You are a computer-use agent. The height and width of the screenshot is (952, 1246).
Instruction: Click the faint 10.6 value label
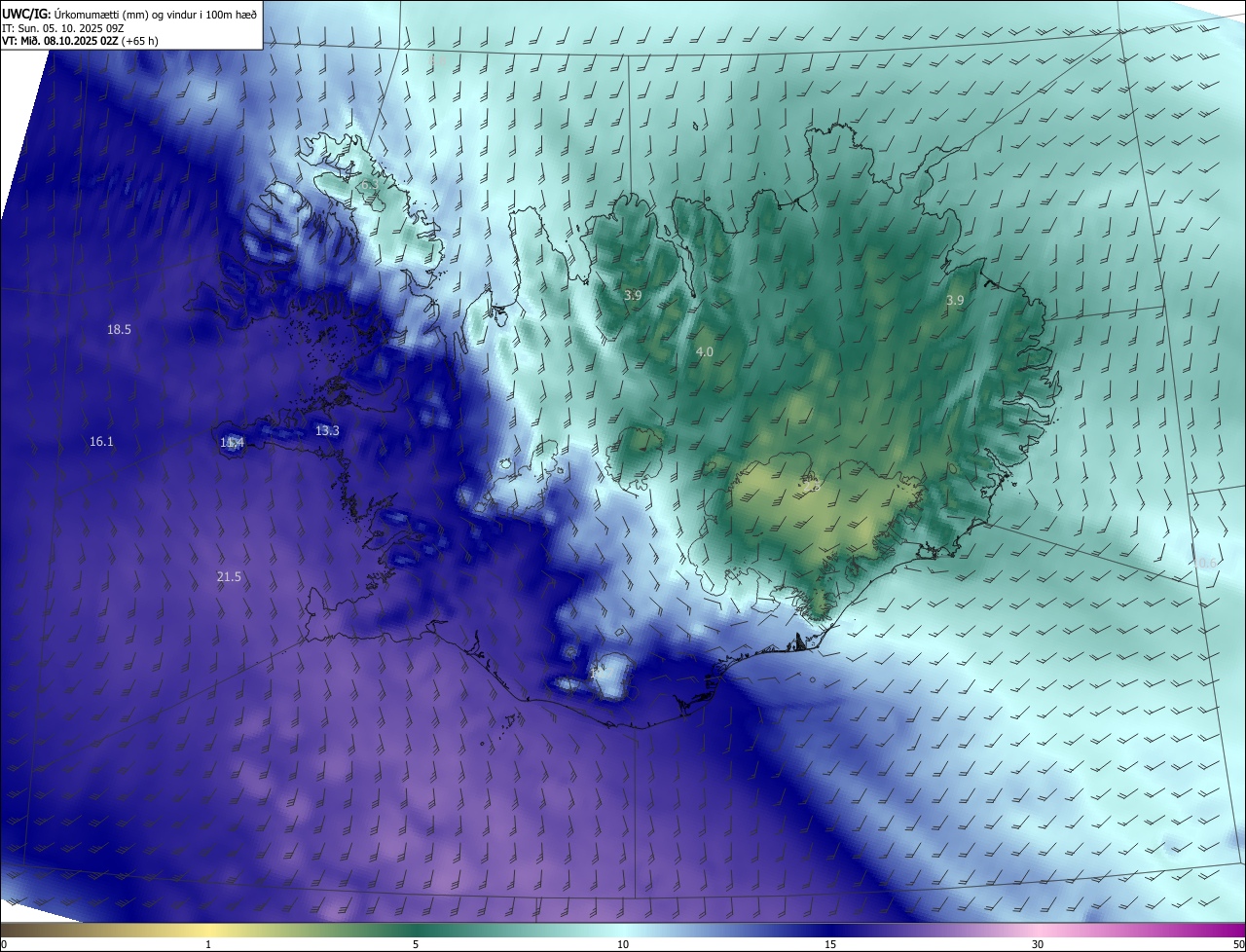pos(1205,563)
